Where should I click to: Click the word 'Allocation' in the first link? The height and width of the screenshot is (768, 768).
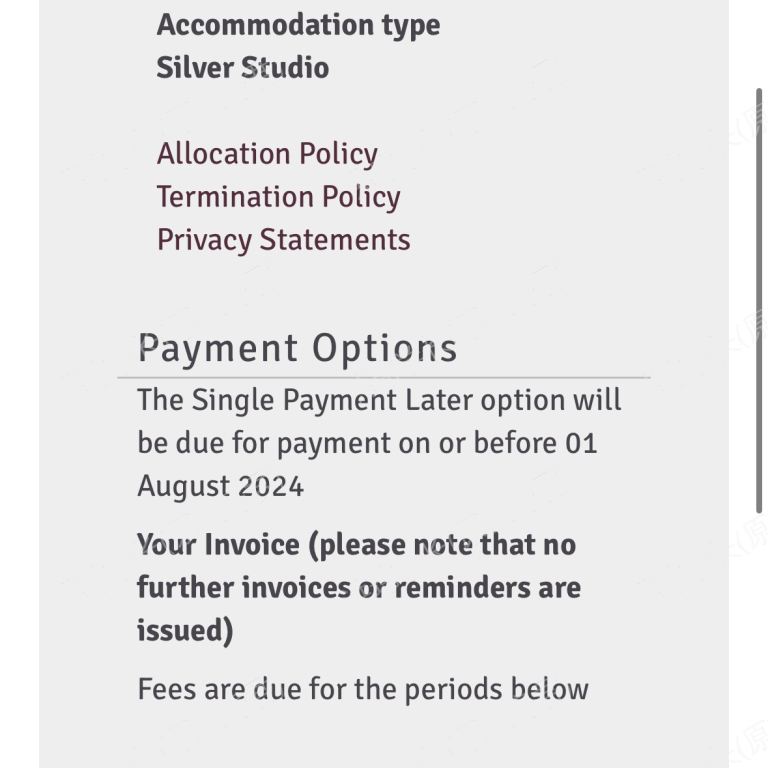tap(223, 154)
